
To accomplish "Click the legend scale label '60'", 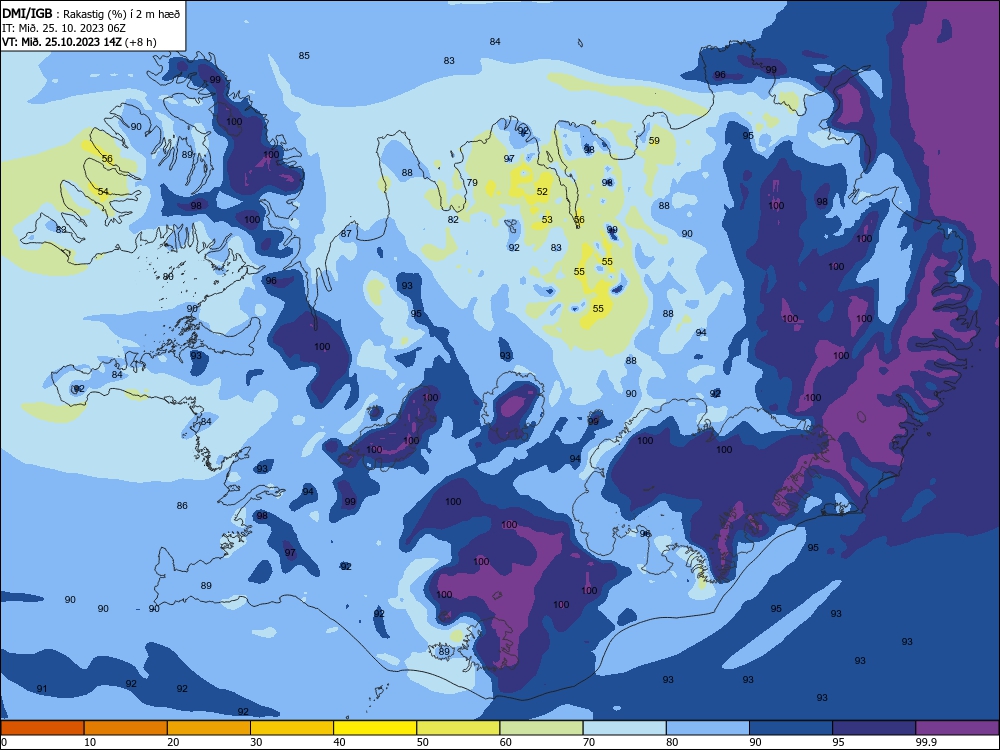I will pyautogui.click(x=506, y=742).
